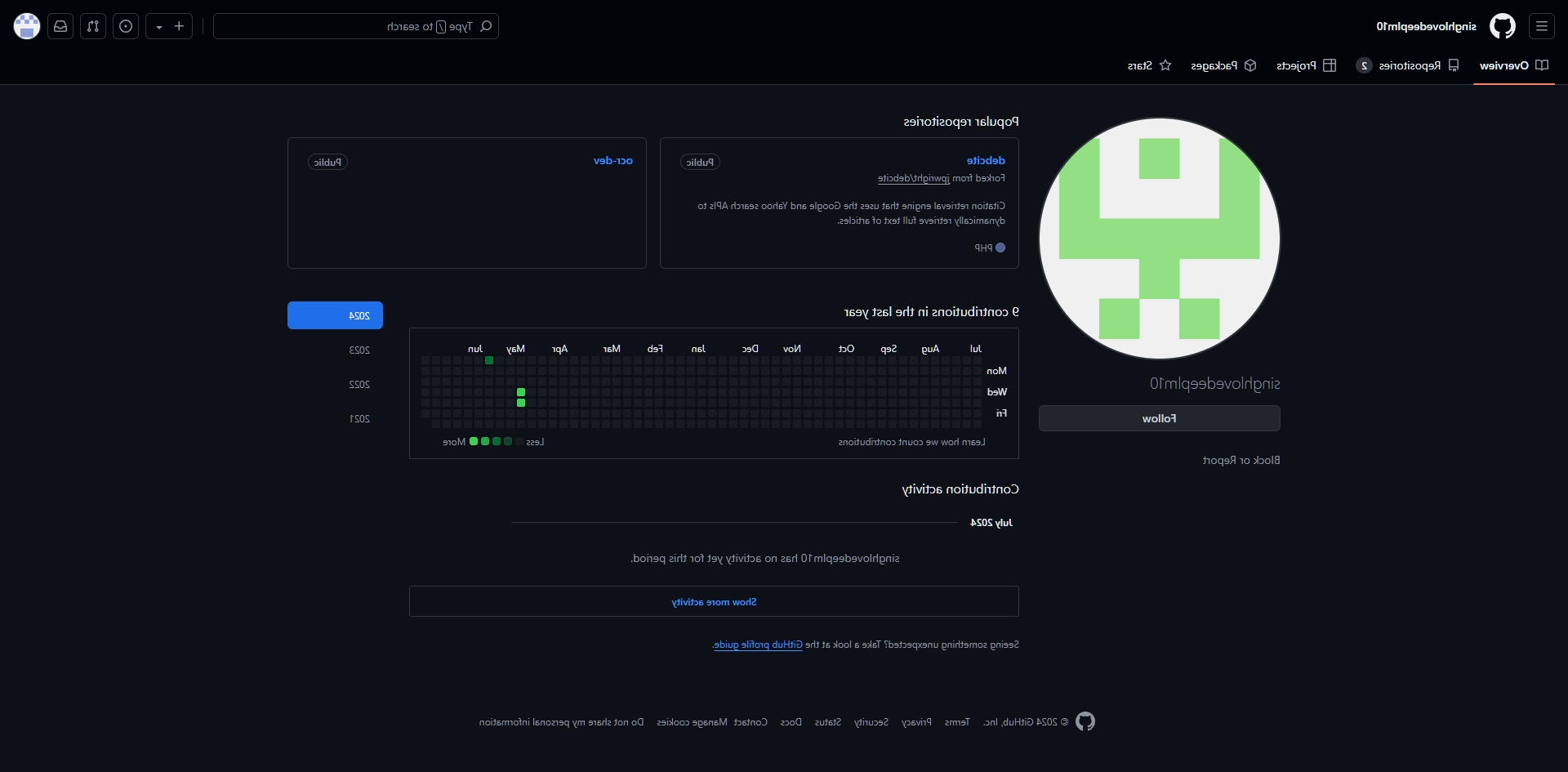Open the Terms footer link

[x=957, y=722]
